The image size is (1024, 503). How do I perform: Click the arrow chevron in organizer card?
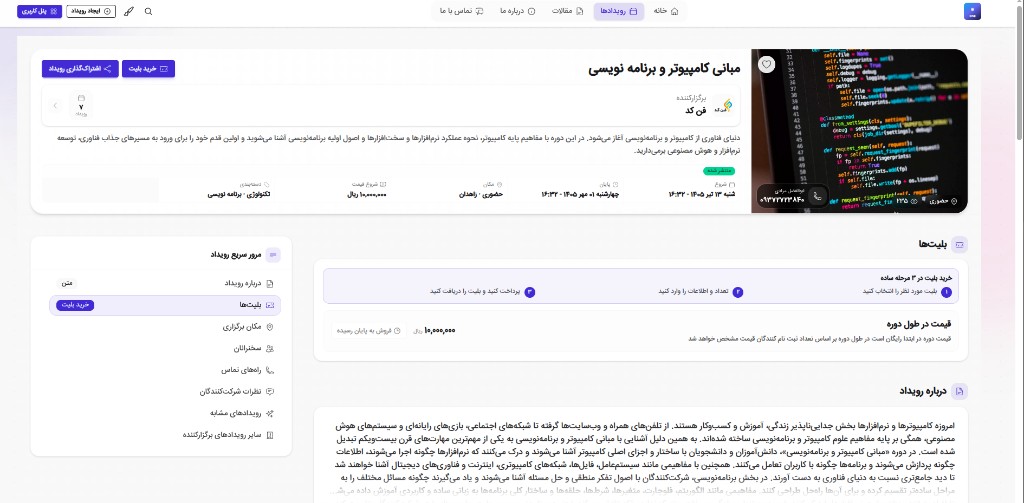[55, 105]
